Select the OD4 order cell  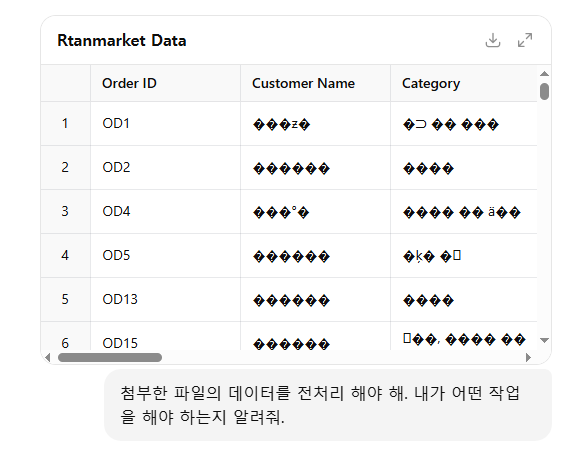166,212
